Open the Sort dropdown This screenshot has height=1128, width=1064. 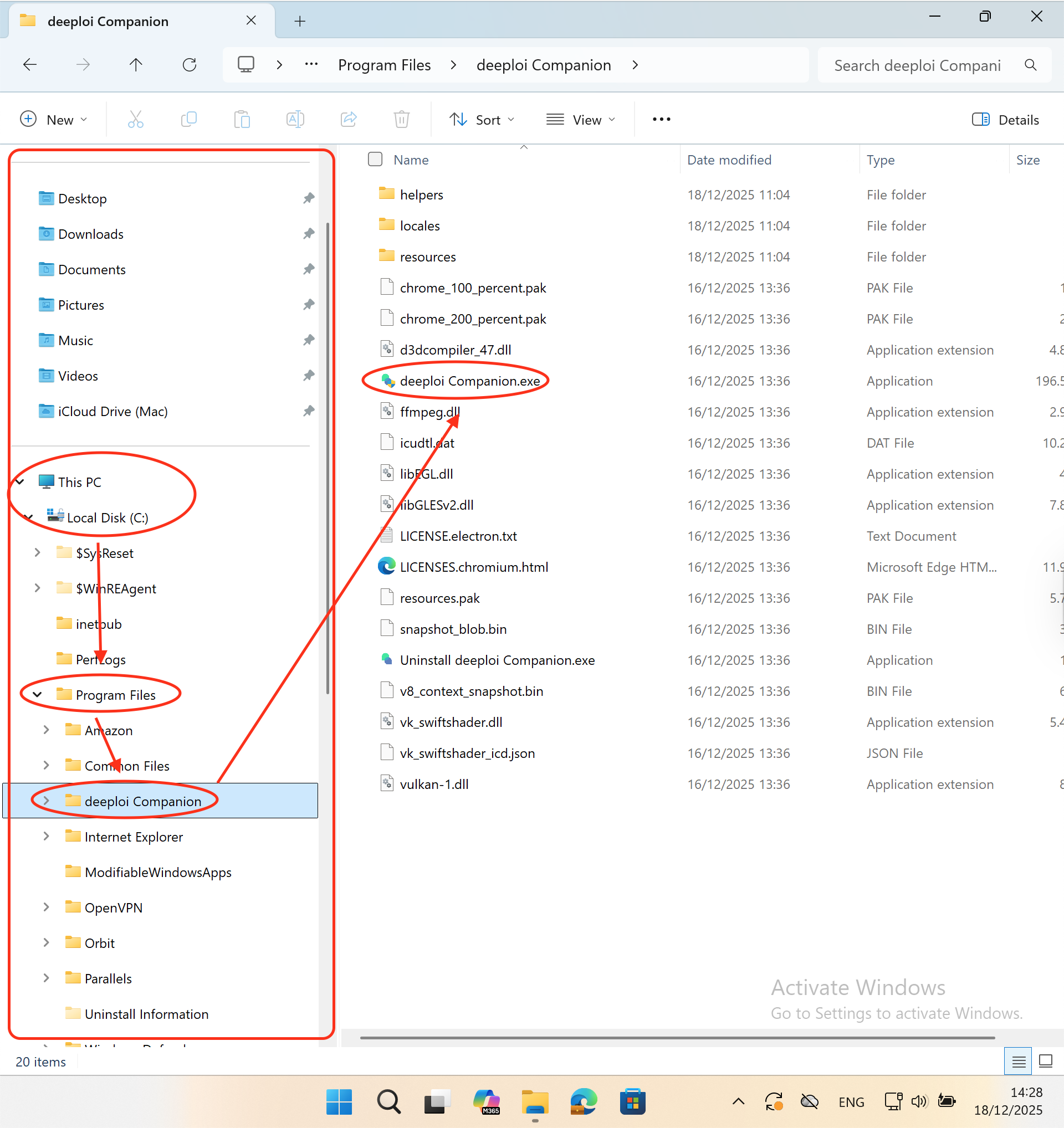click(x=482, y=120)
